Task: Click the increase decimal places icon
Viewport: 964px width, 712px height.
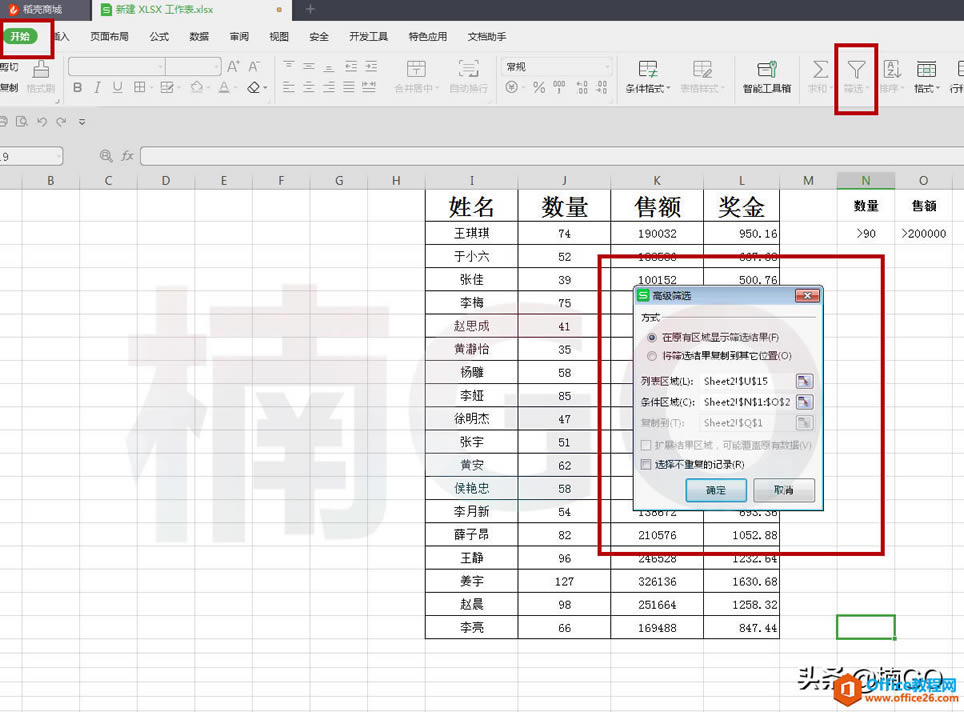Action: [x=582, y=87]
